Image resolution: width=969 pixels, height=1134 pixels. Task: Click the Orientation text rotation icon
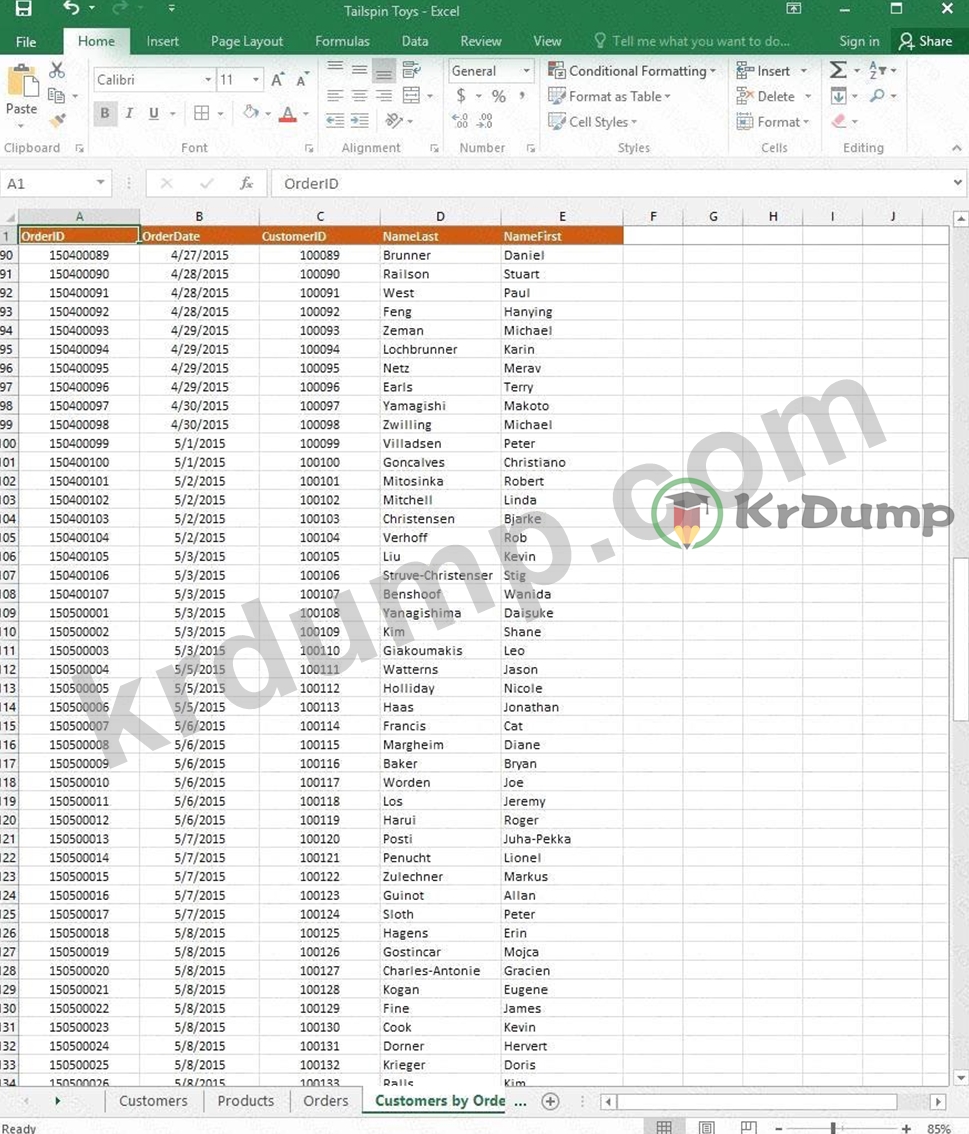click(x=394, y=121)
